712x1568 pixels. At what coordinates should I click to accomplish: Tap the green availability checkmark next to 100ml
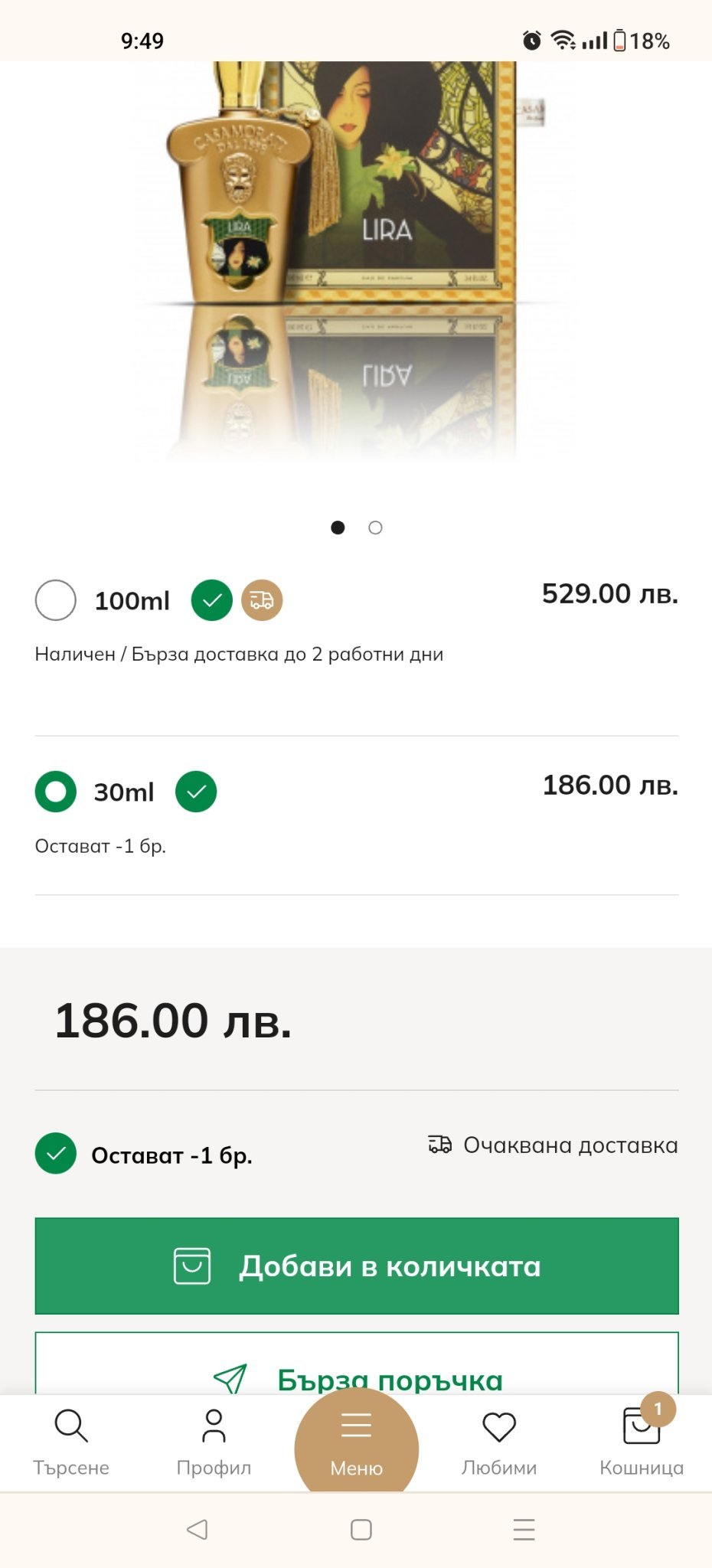click(212, 600)
